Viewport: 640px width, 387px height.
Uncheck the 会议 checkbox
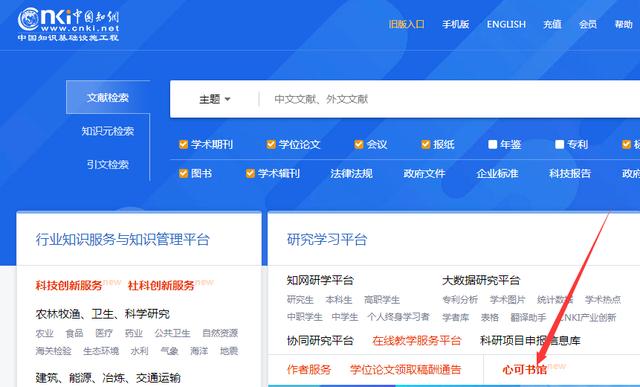(x=359, y=144)
